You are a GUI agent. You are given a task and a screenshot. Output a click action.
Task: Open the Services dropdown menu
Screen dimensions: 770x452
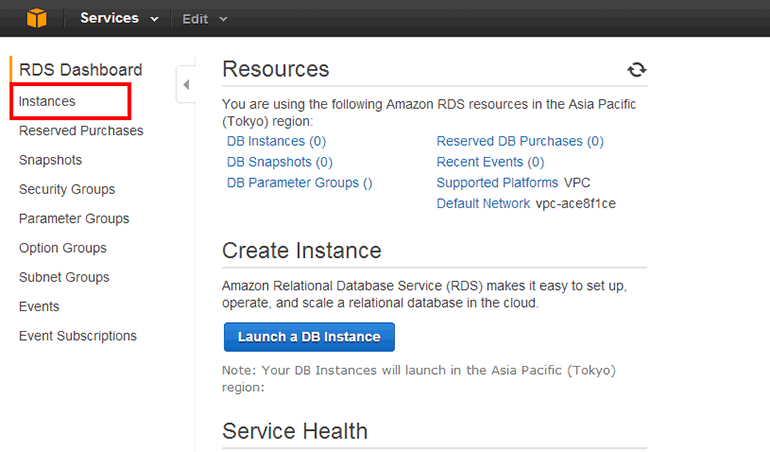point(119,18)
